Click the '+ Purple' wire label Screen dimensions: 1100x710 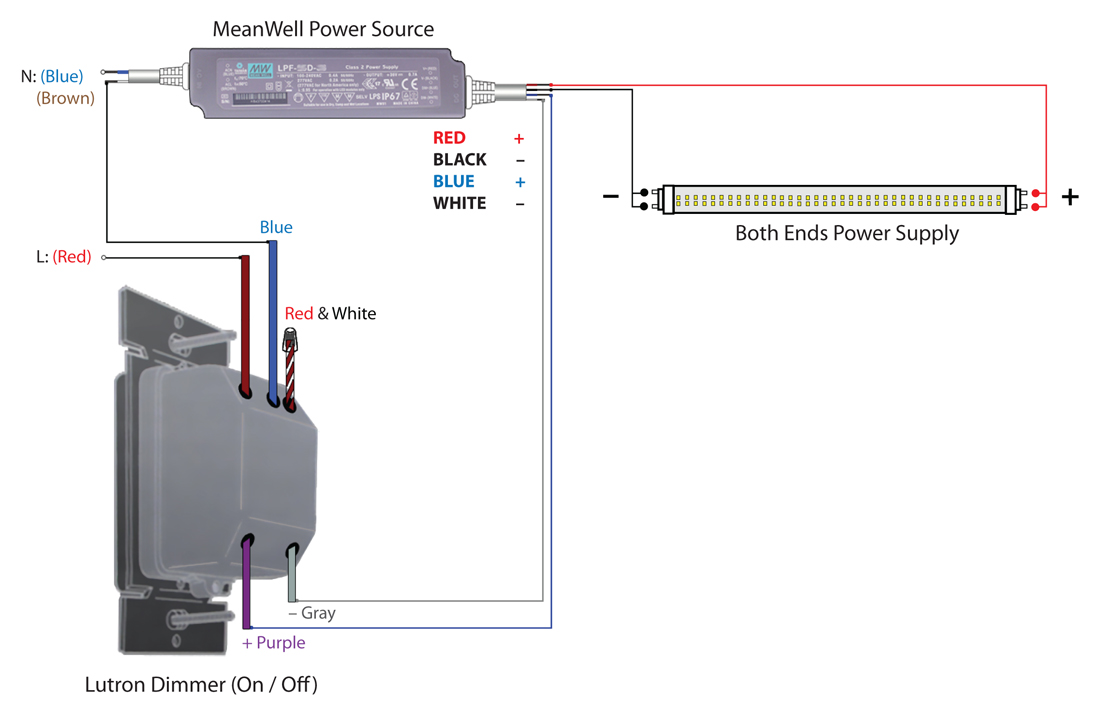point(274,643)
